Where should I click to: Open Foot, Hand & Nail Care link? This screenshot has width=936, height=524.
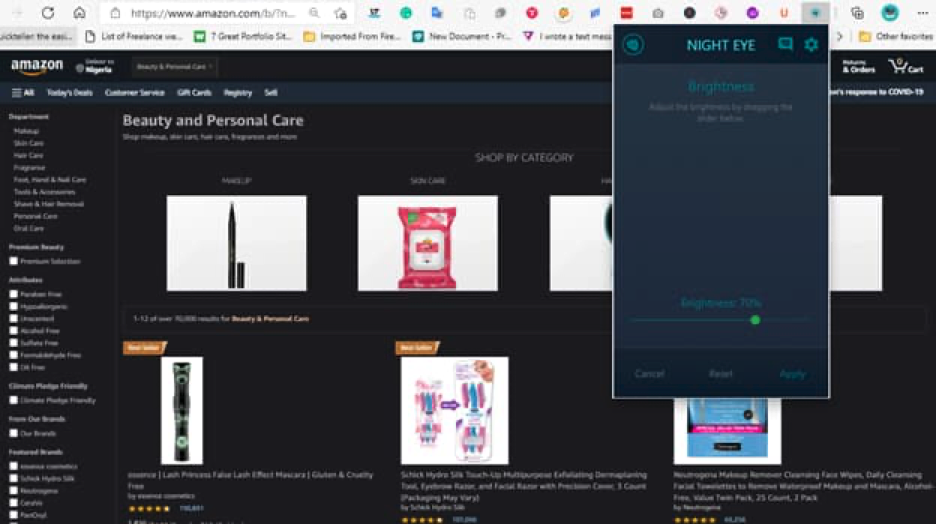pos(50,180)
